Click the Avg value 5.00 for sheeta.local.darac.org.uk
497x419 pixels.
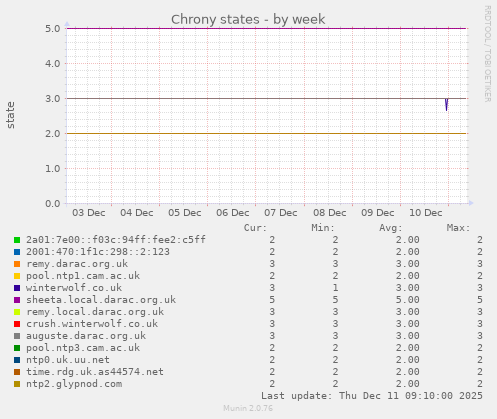(408, 300)
